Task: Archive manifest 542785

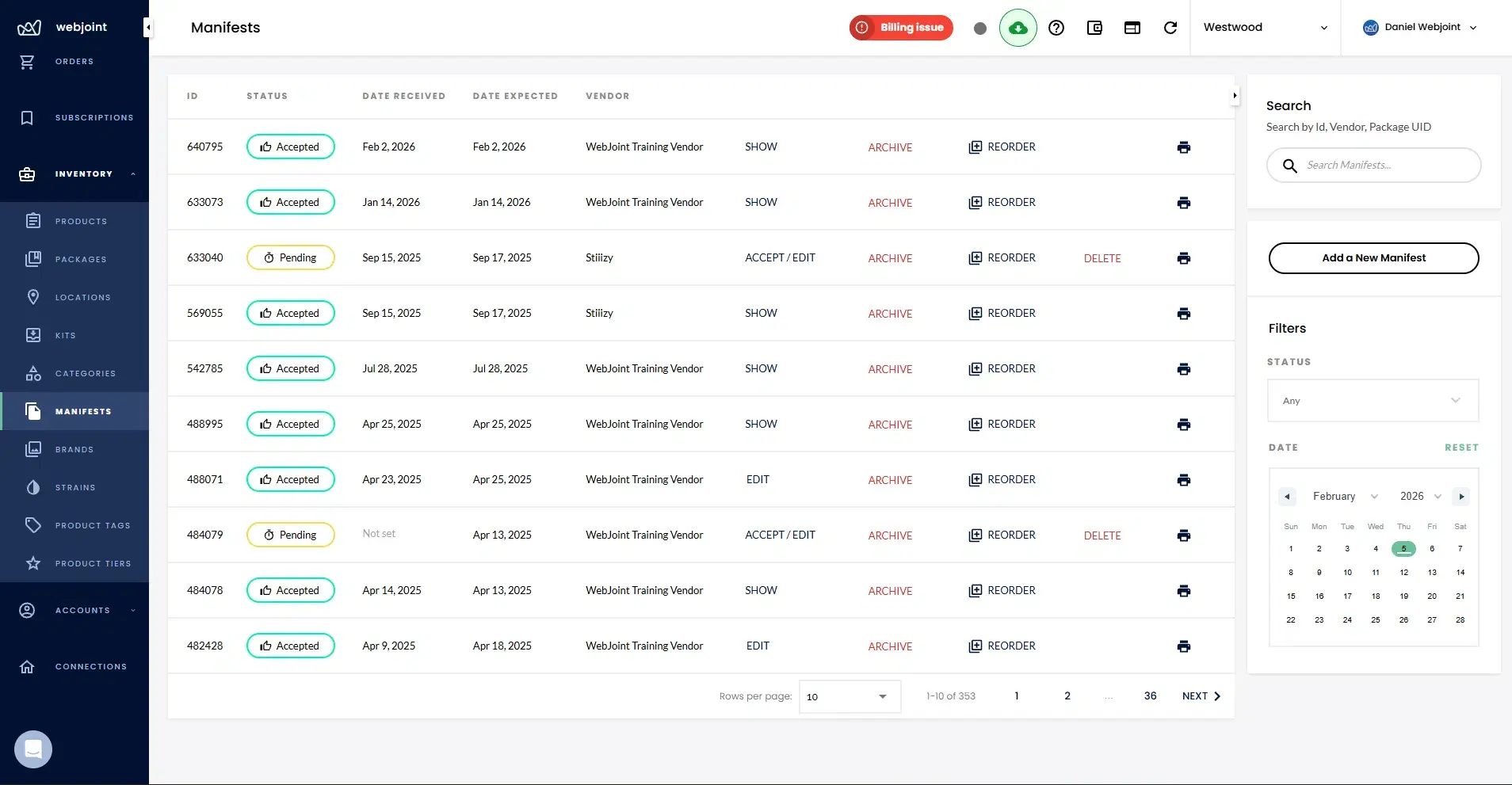Action: (x=891, y=369)
